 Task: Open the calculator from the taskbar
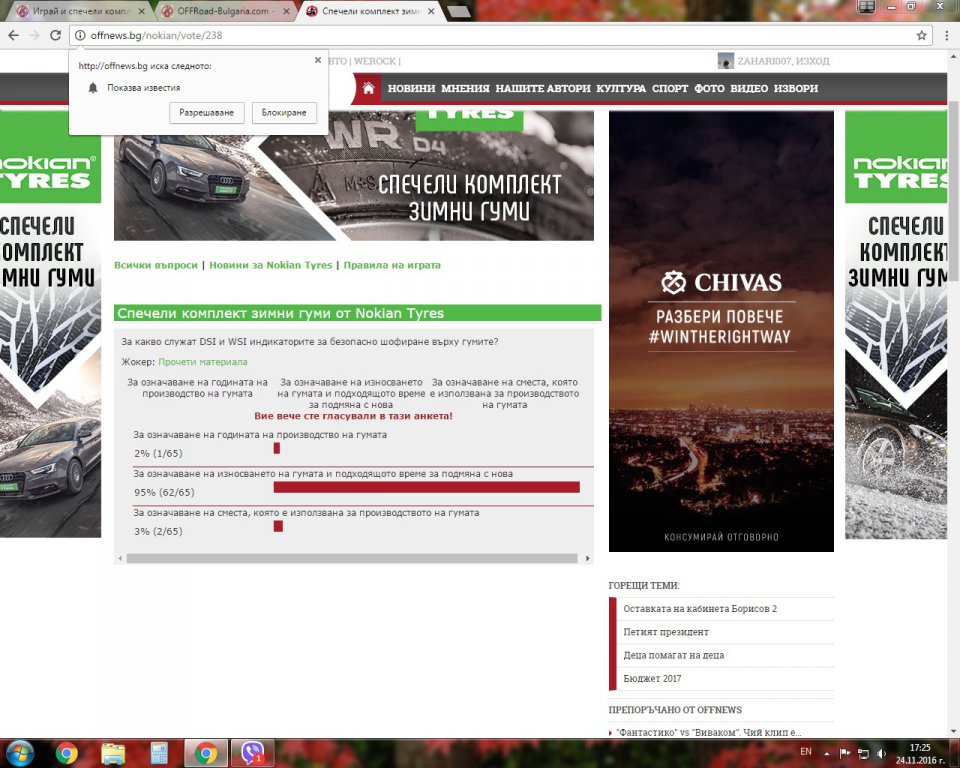pos(159,752)
